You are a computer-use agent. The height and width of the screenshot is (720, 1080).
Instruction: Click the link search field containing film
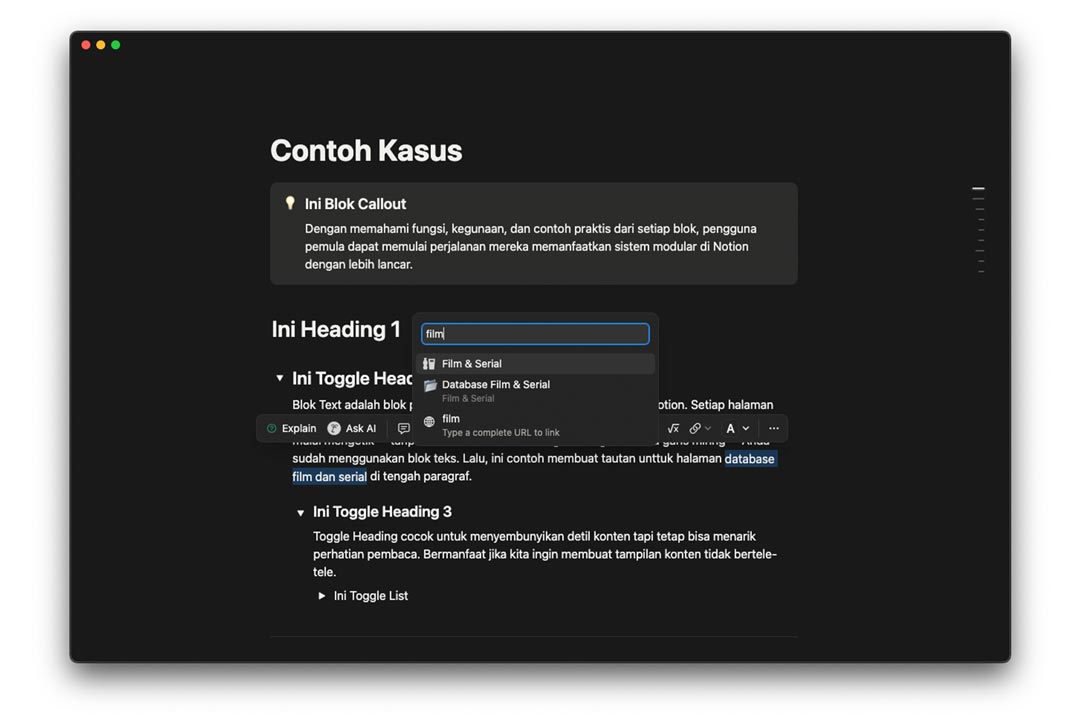click(535, 334)
